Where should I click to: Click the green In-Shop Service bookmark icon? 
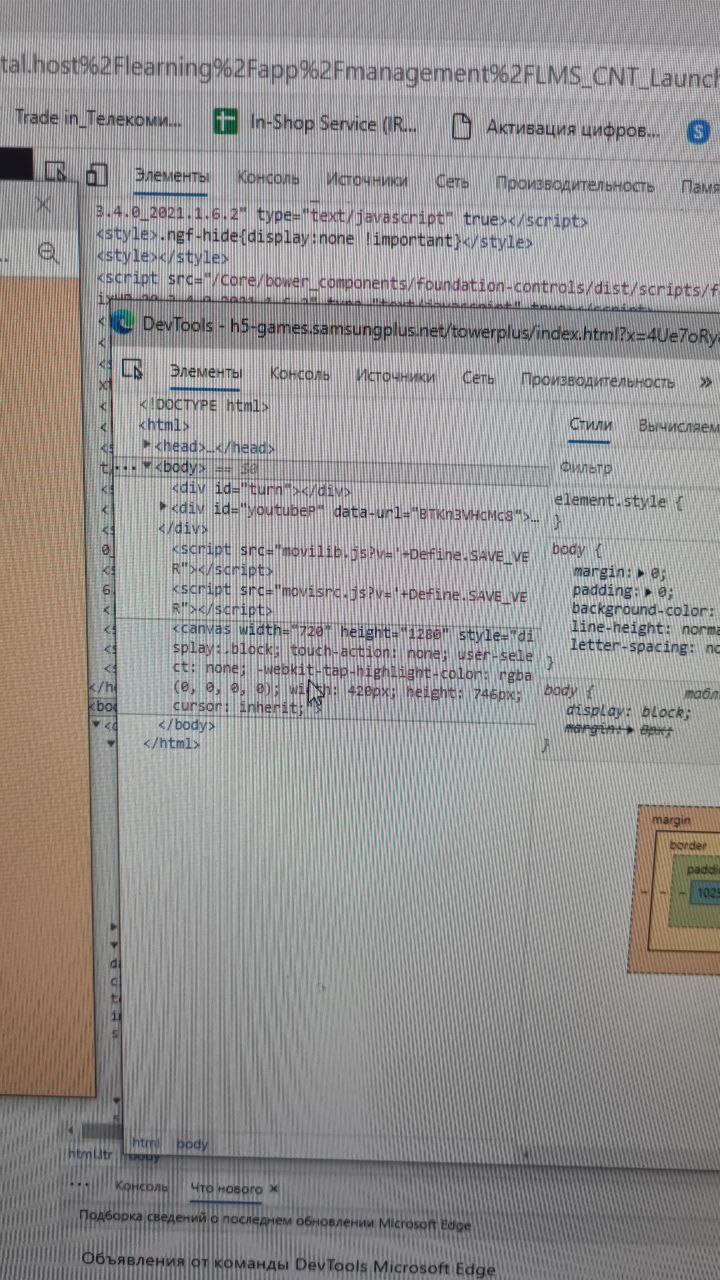point(225,122)
